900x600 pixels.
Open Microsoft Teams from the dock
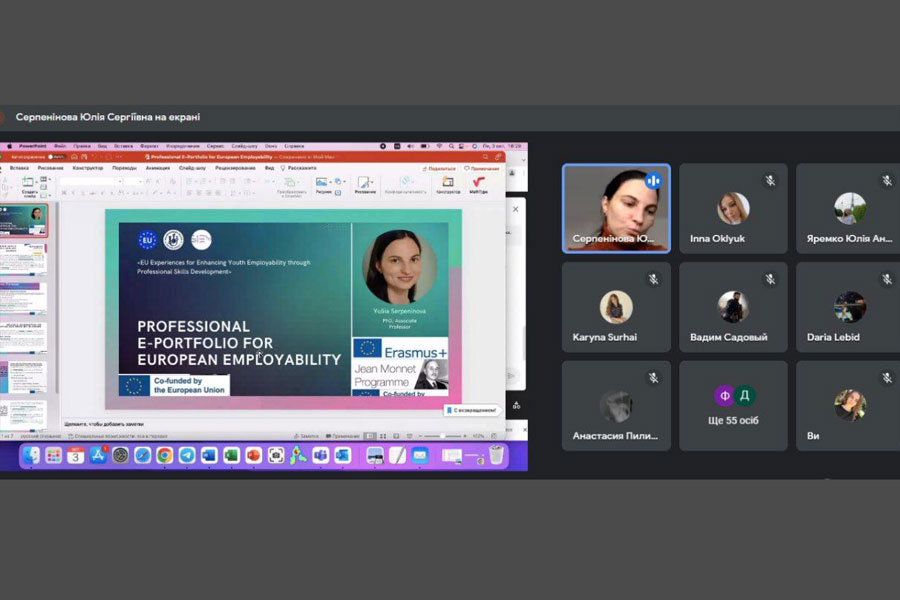click(x=320, y=455)
